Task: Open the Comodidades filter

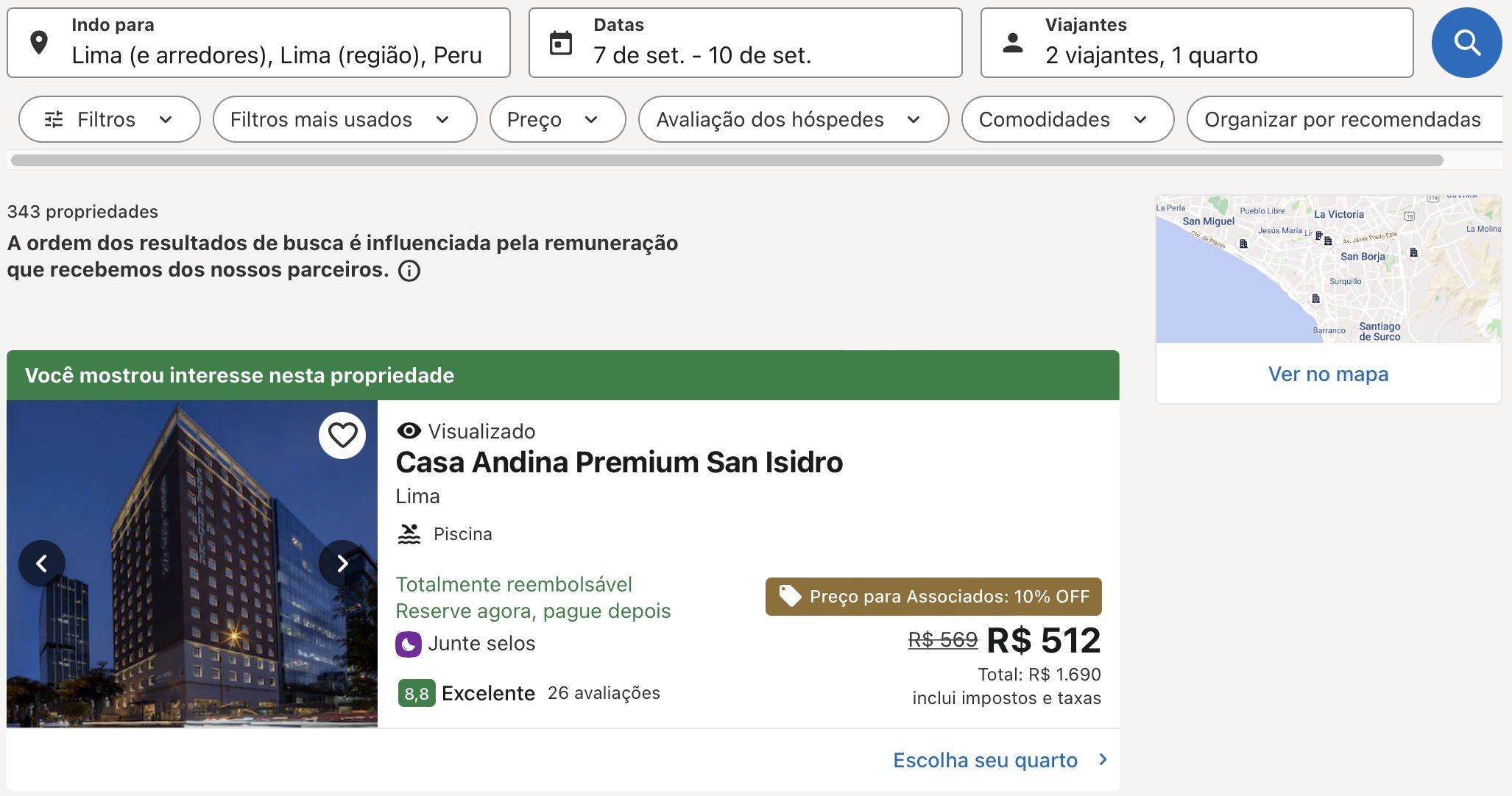Action: (x=1067, y=119)
